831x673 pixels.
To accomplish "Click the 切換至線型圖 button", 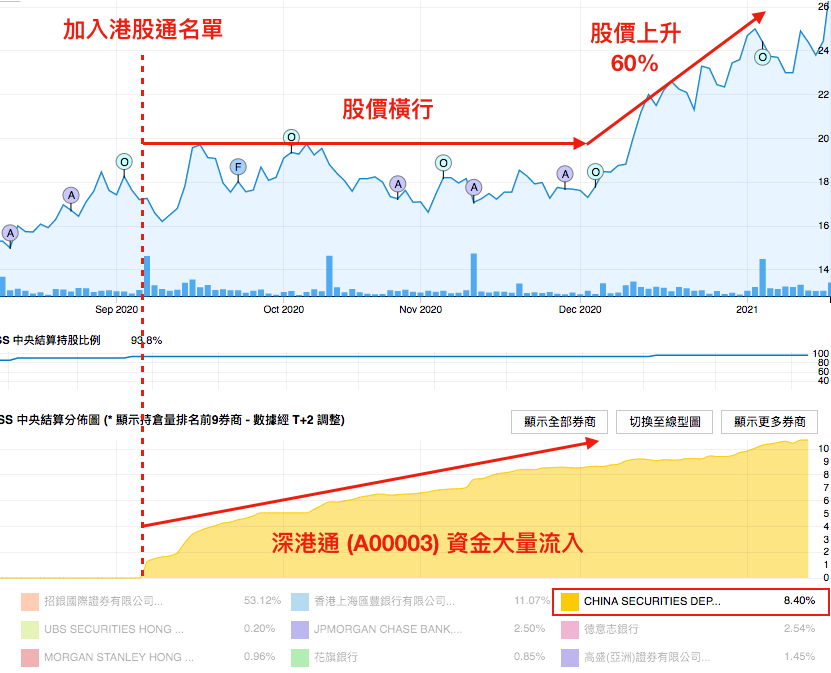I will pyautogui.click(x=664, y=422).
